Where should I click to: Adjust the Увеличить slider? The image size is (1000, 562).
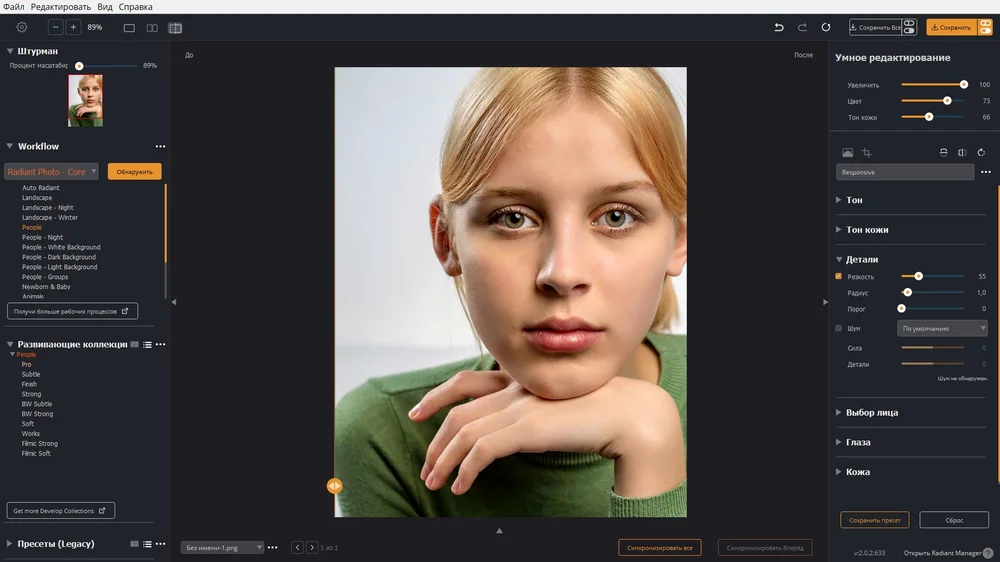pos(932,85)
